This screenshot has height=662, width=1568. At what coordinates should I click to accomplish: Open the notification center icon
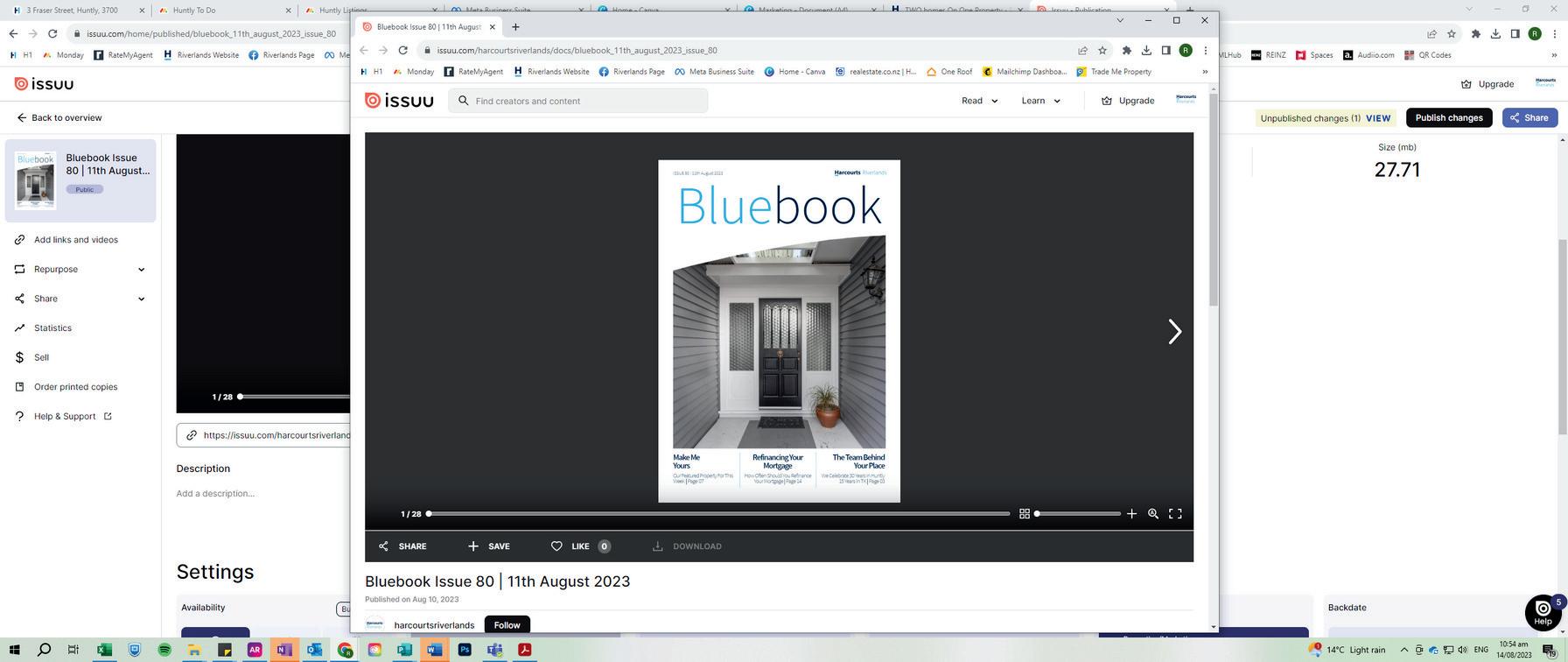click(1548, 650)
